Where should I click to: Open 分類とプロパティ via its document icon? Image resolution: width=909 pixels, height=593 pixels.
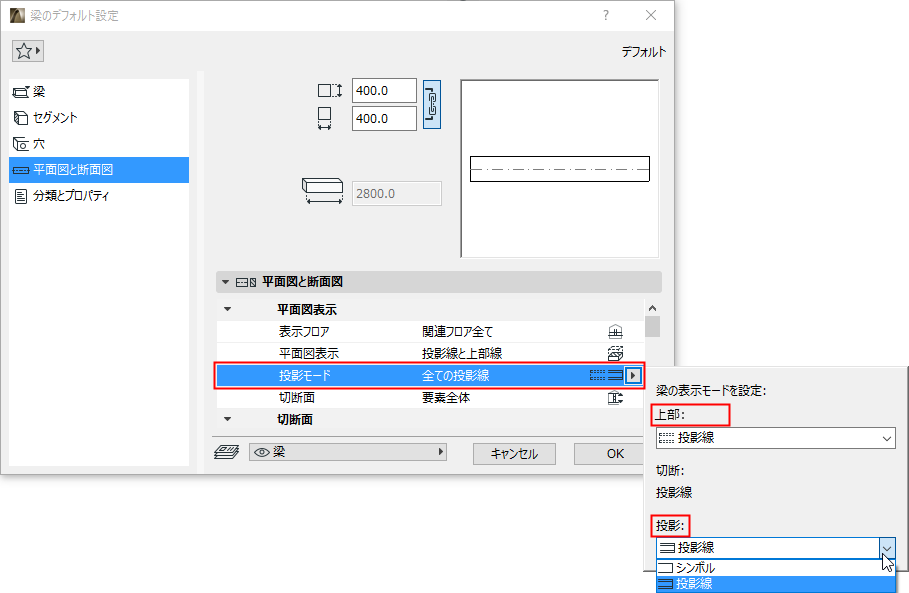[22, 194]
